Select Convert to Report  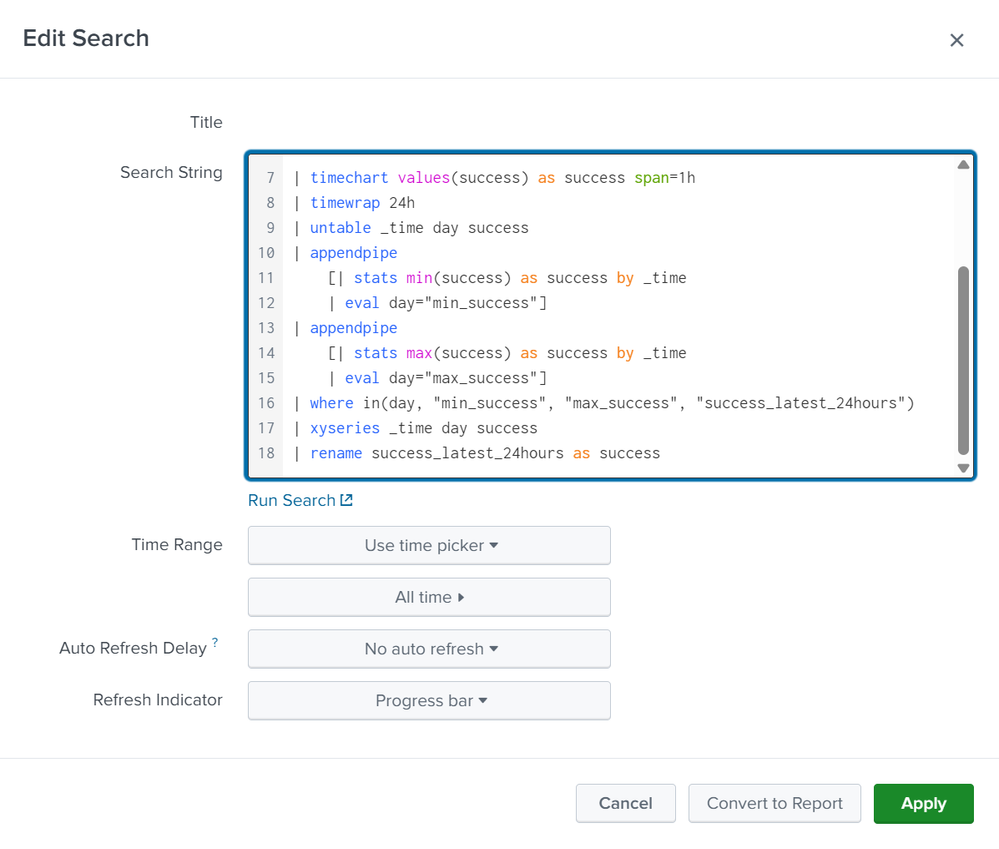pos(774,803)
